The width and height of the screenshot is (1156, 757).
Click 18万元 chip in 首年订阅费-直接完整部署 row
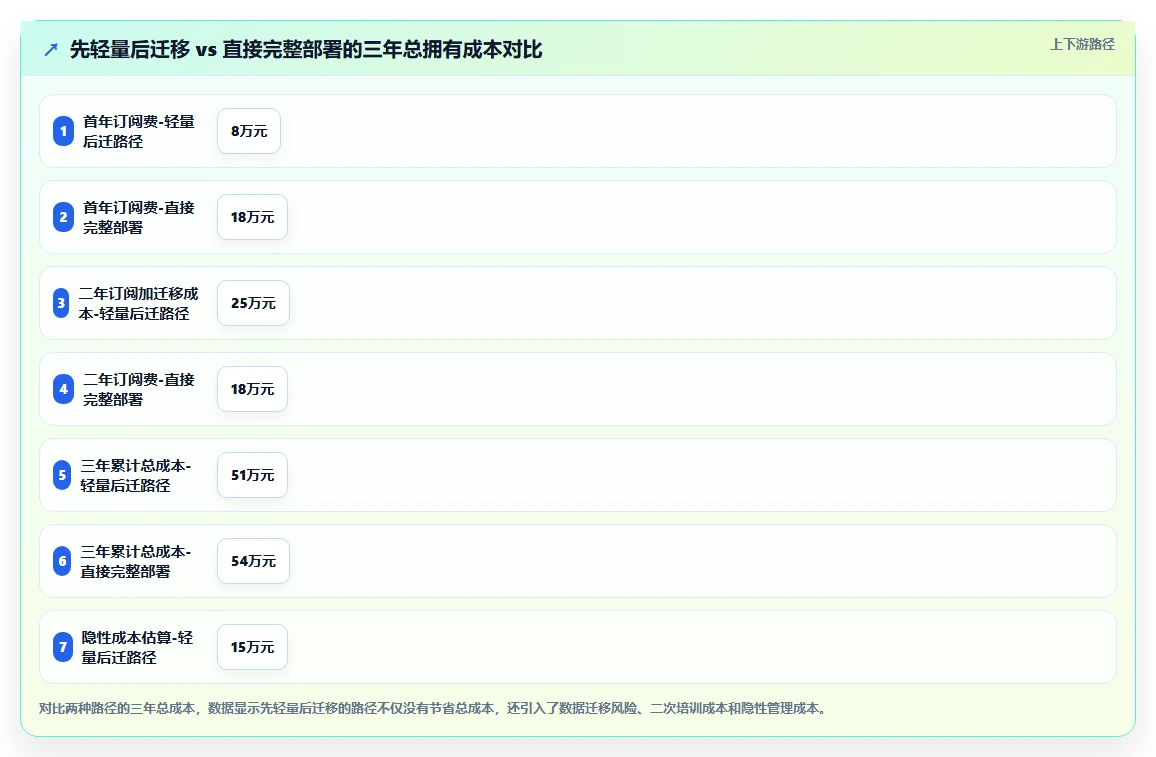click(x=252, y=217)
